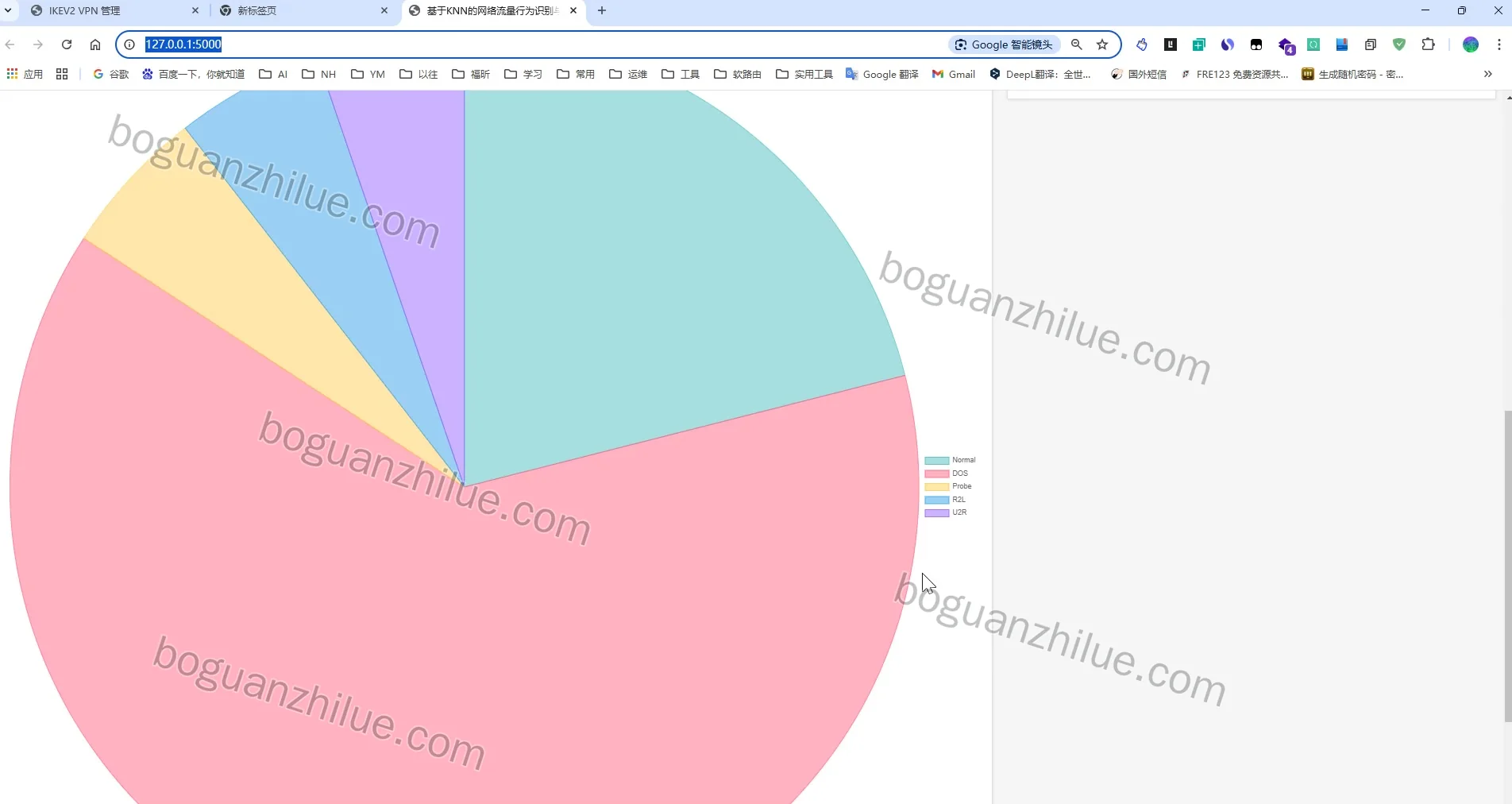The width and height of the screenshot is (1512, 804).
Task: Open the teal plus-square extension
Action: point(1199,44)
